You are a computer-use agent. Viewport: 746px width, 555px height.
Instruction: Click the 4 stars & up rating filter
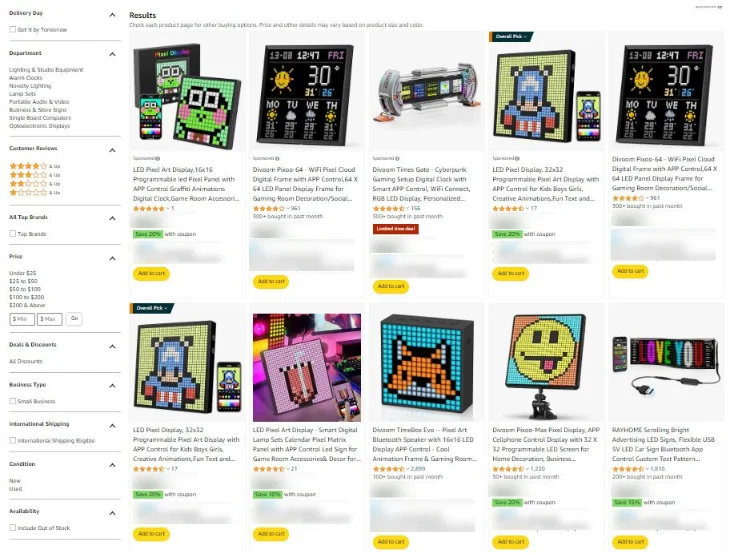point(34,166)
